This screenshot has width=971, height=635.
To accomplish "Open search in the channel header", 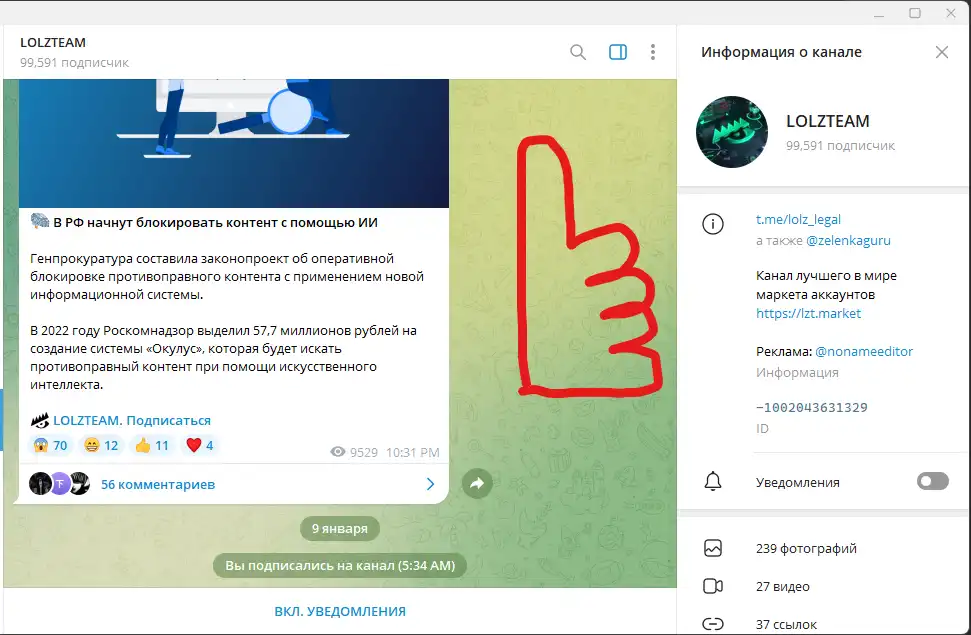I will pyautogui.click(x=578, y=52).
